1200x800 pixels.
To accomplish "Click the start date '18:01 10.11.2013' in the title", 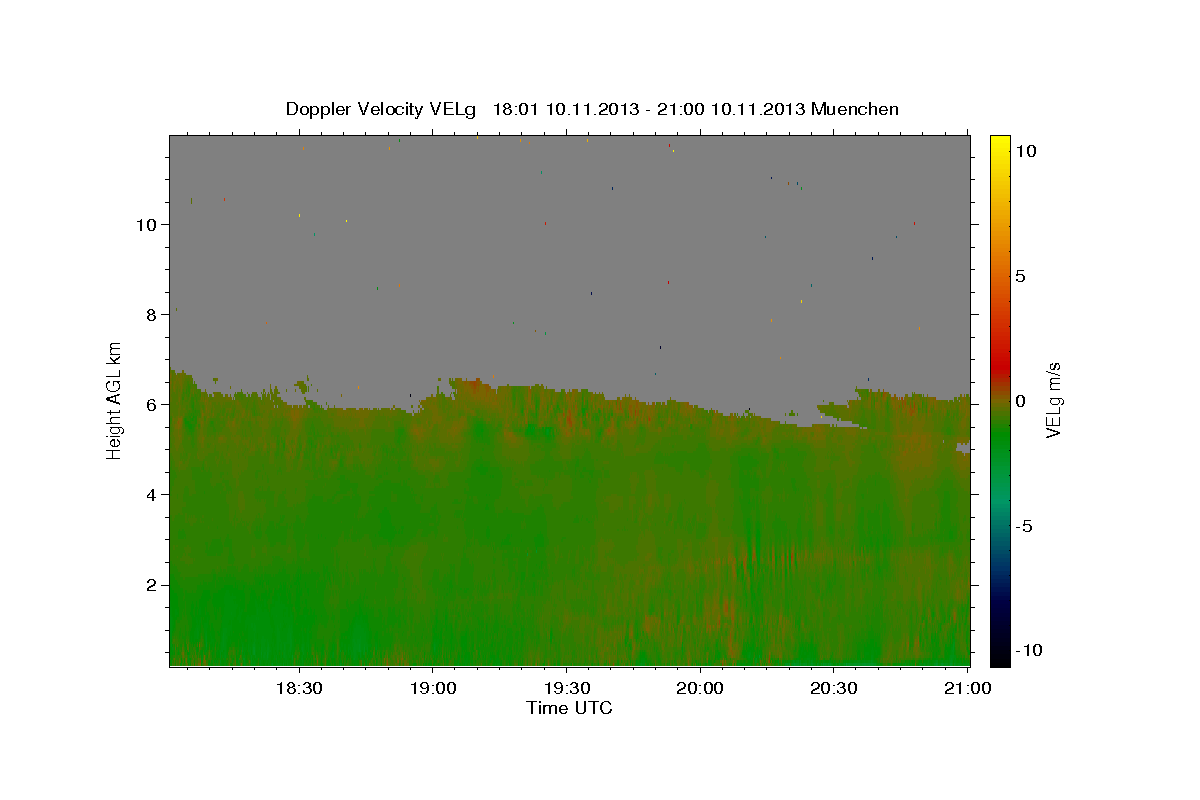I will click(x=565, y=109).
